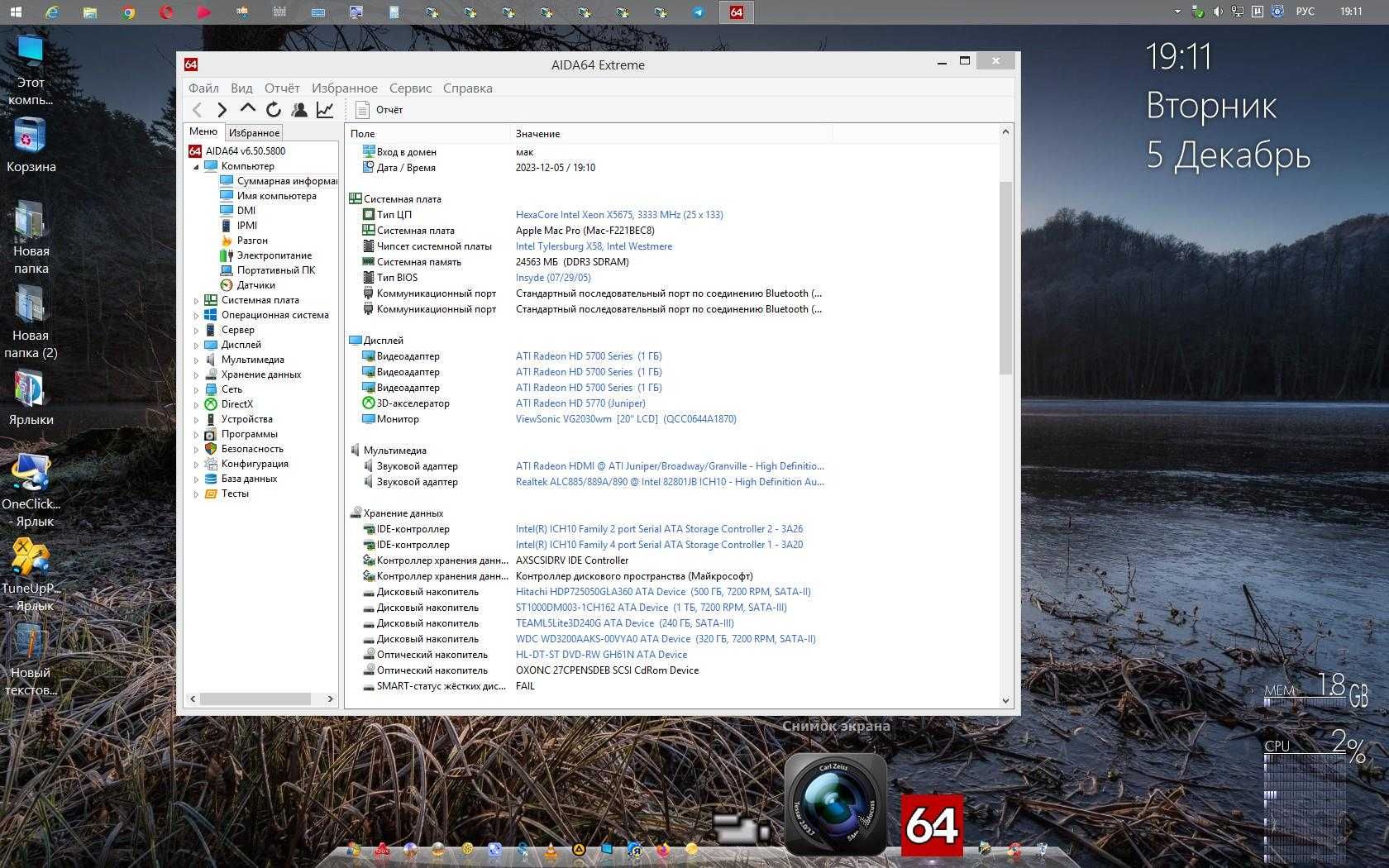
Task: Open Internet Explorer from the taskbar
Action: [x=52, y=12]
